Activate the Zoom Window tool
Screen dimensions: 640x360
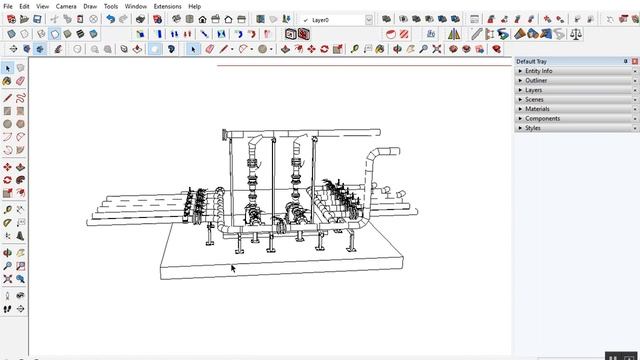[x=20, y=266]
